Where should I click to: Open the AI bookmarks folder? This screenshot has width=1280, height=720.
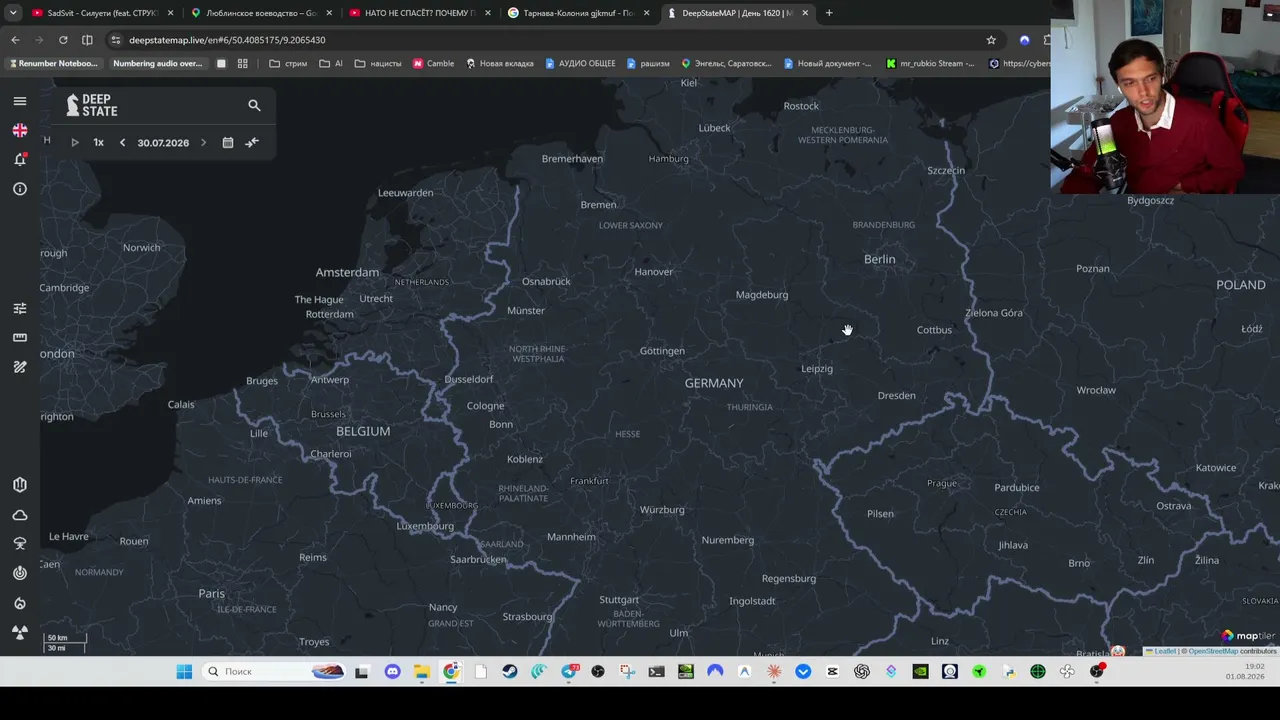[x=331, y=64]
